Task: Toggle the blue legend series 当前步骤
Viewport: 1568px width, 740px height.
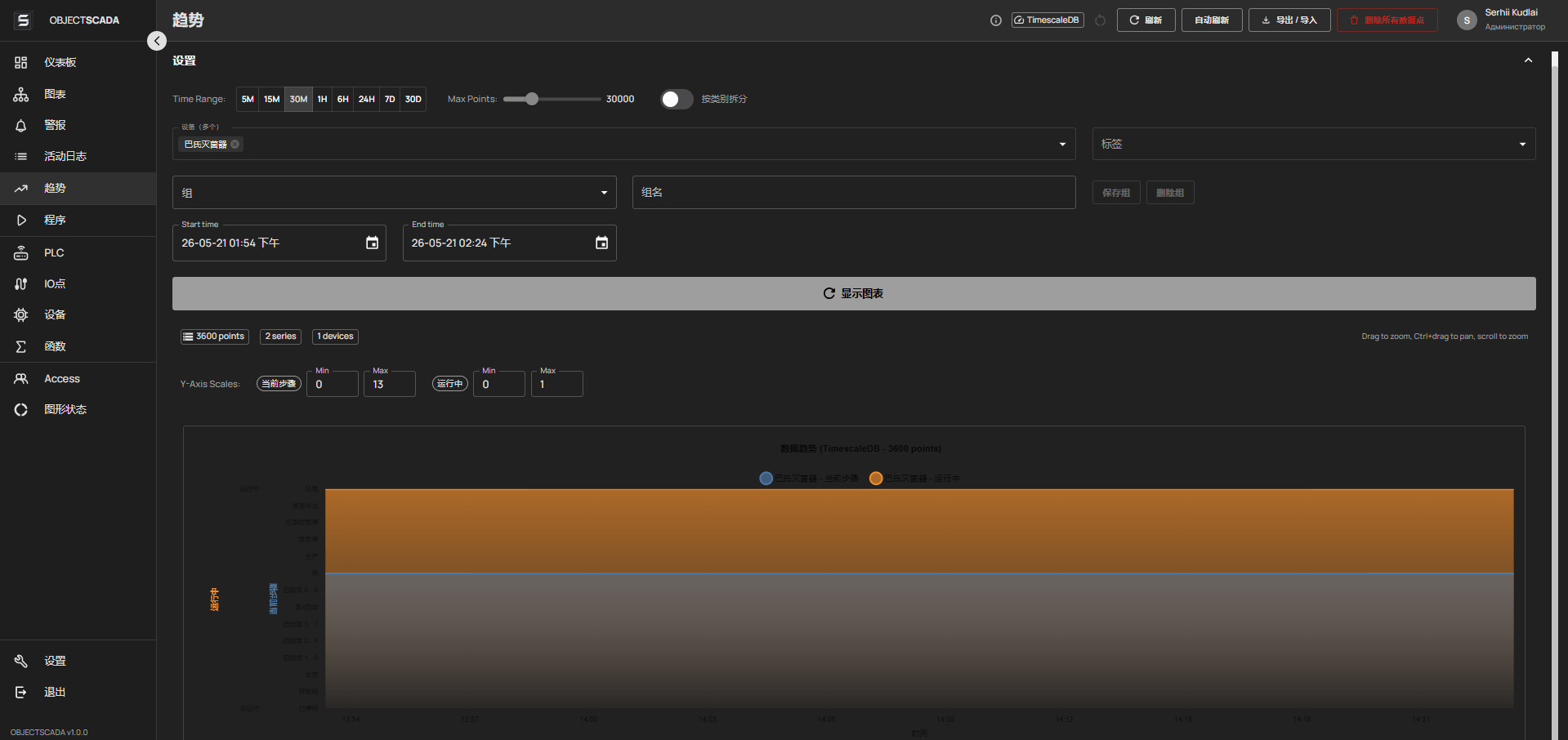Action: pos(808,479)
